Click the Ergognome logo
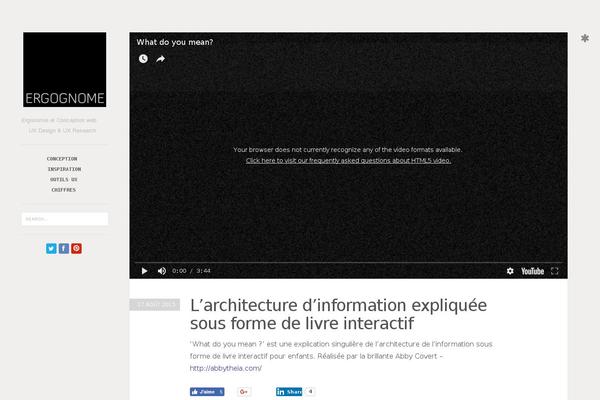Image resolution: width=600 pixels, height=400 pixels. (65, 69)
